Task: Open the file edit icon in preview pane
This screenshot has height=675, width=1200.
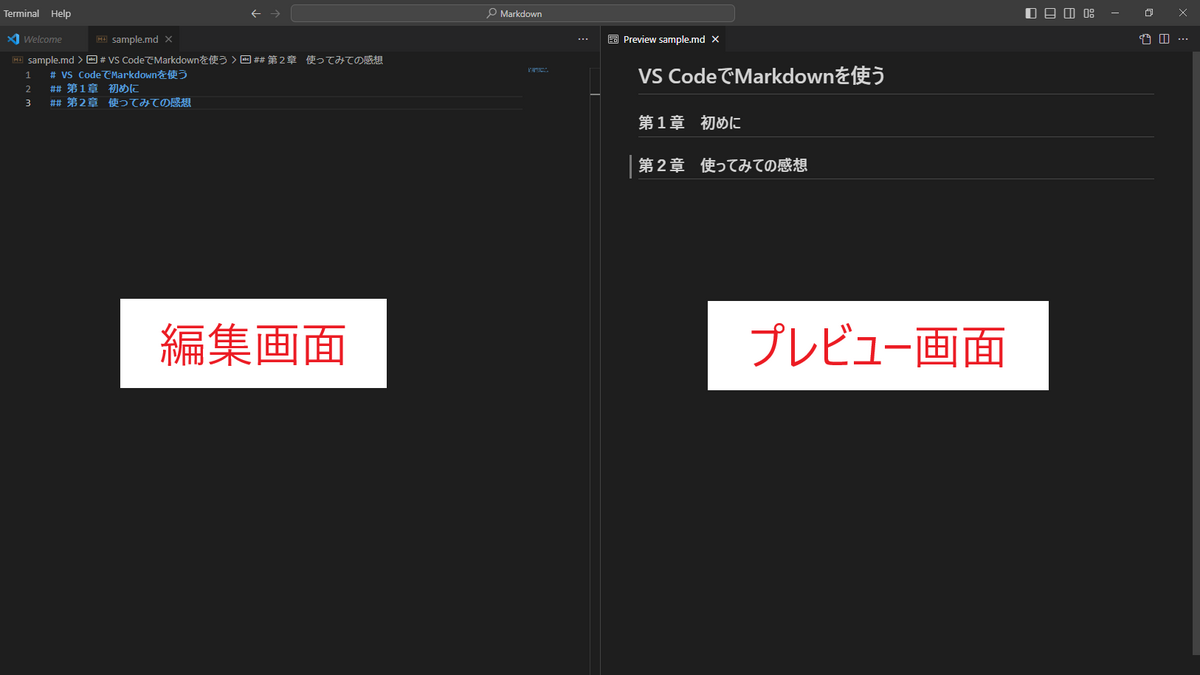Action: [1144, 38]
